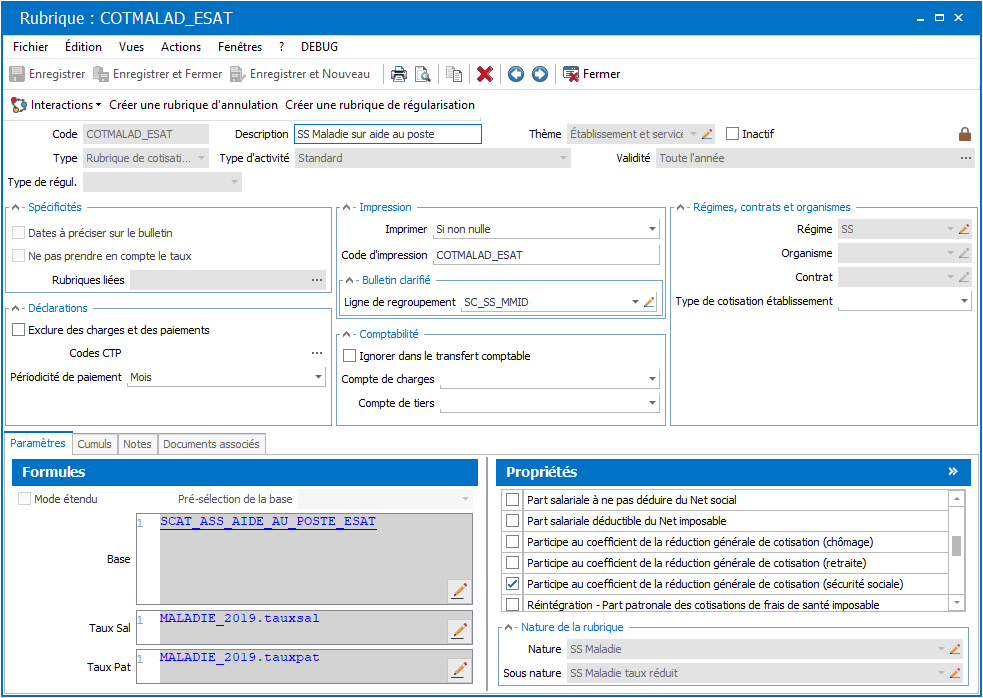Edit Contrat with pencil icon
This screenshot has width=983, height=698.
click(x=964, y=277)
